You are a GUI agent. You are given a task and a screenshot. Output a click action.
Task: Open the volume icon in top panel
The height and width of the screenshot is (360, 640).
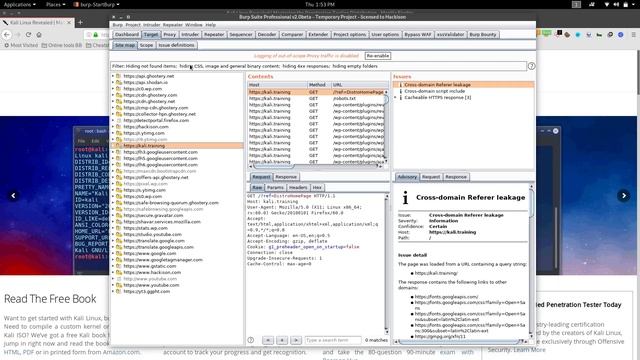tap(616, 4)
